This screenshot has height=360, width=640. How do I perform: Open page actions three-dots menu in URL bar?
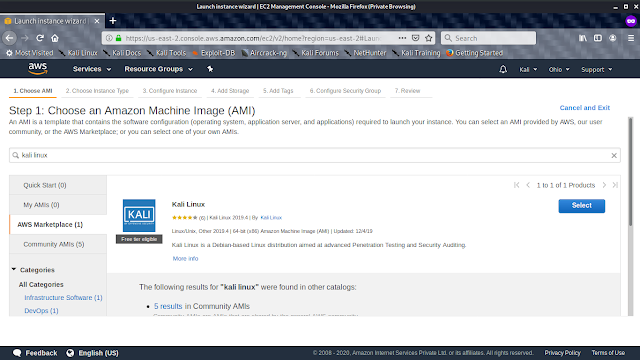point(402,38)
